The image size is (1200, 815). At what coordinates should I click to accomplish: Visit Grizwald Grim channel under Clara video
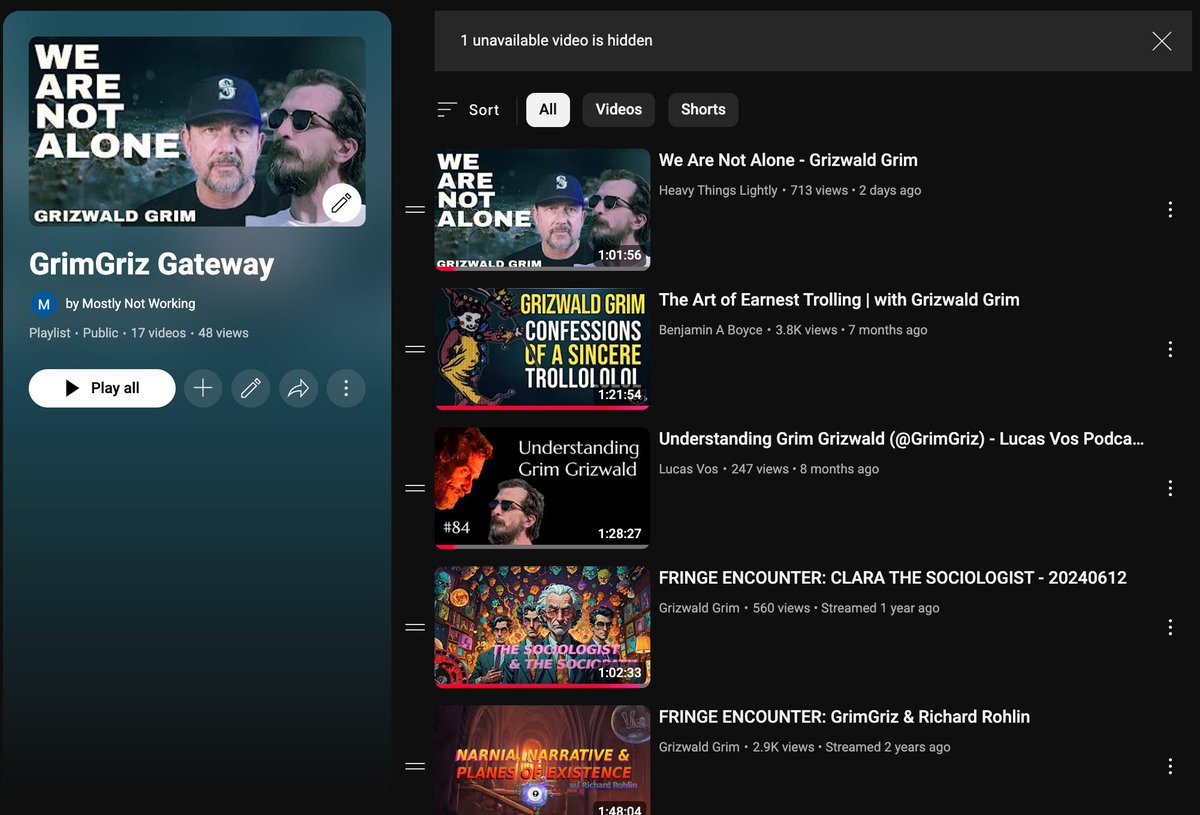click(699, 608)
